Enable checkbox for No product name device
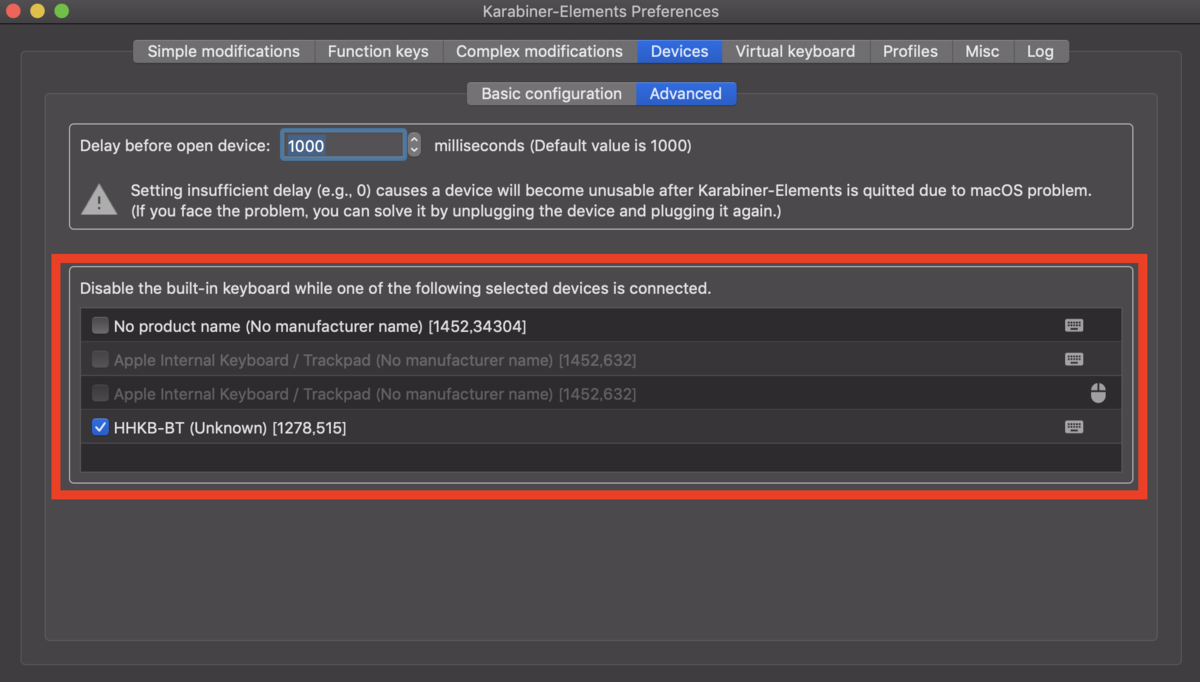Image resolution: width=1200 pixels, height=682 pixels. coord(100,325)
